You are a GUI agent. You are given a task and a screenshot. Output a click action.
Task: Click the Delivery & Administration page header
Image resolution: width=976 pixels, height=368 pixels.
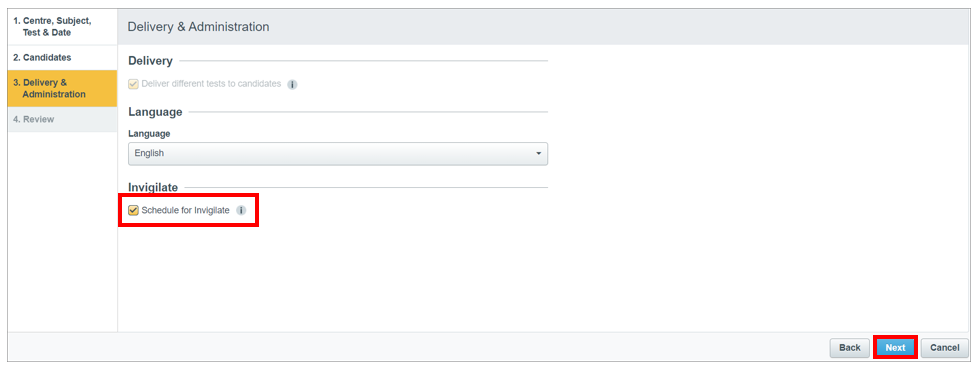[x=198, y=27]
